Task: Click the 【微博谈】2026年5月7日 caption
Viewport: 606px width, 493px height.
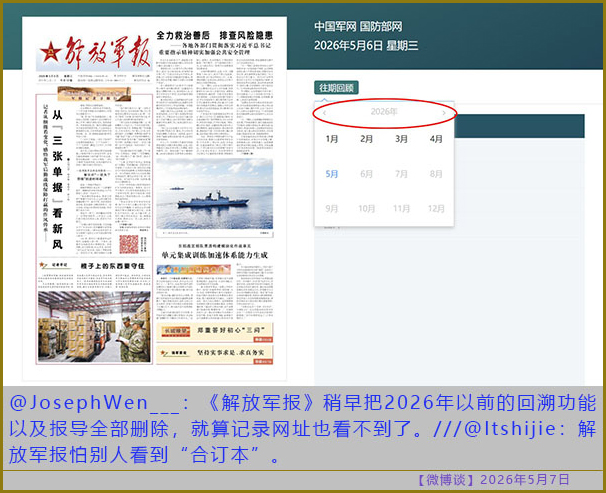Action: click(x=494, y=479)
